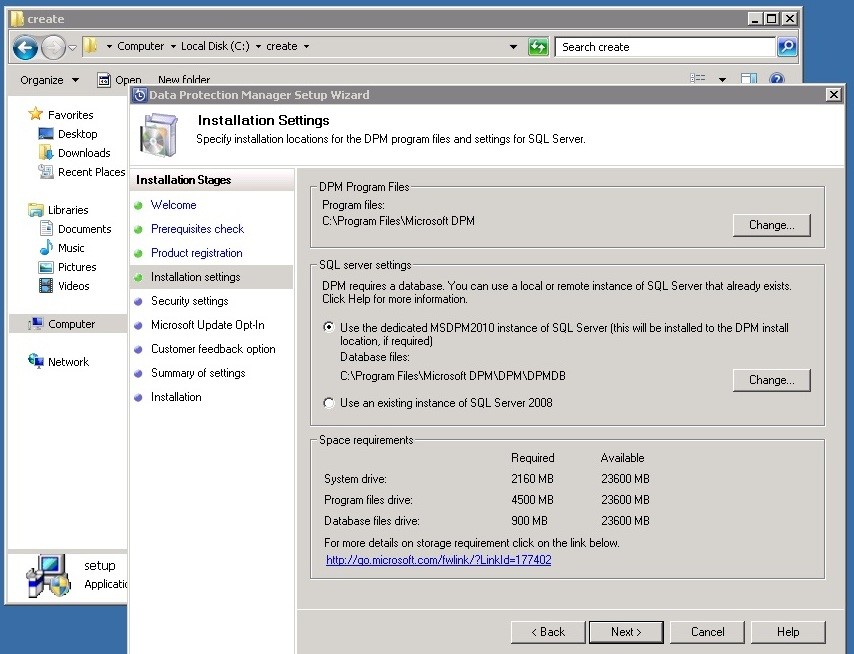
Task: Click the Computer icon in navigation pane
Action: [36, 324]
